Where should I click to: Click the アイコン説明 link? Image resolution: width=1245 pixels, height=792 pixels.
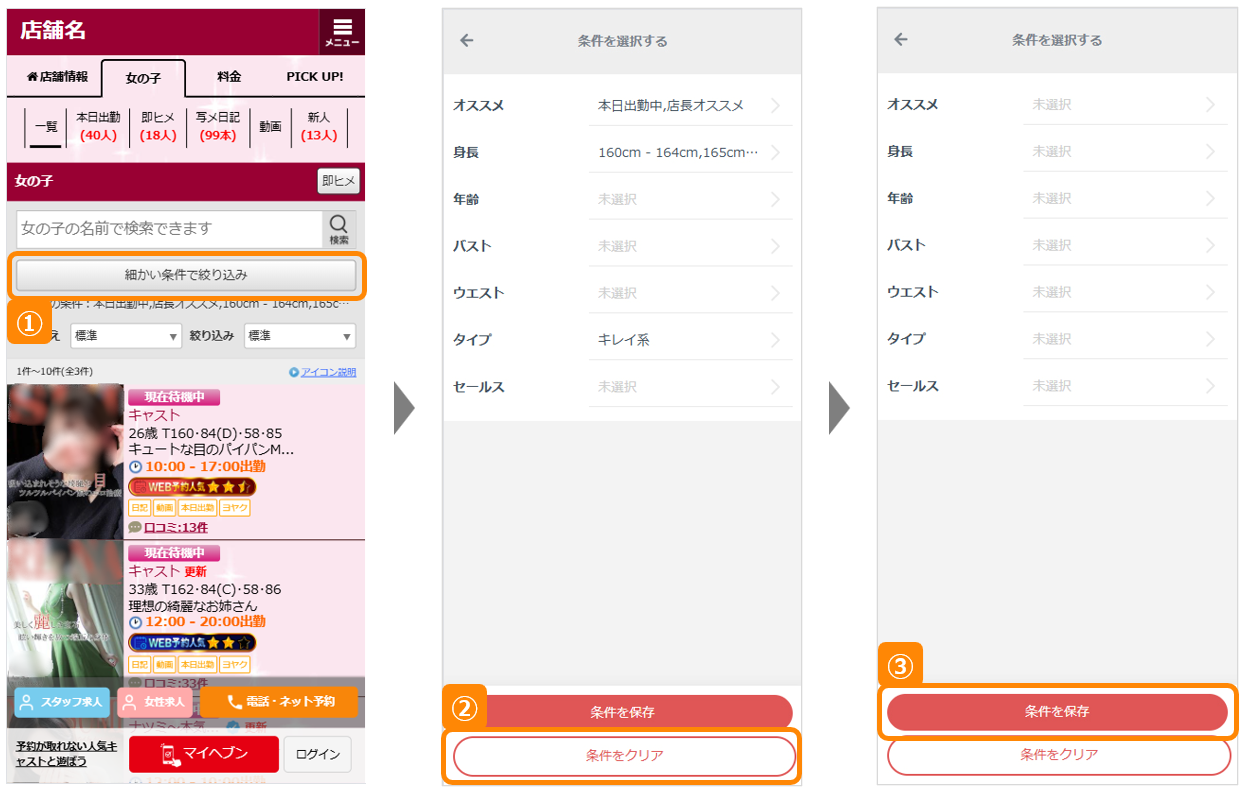pos(322,372)
